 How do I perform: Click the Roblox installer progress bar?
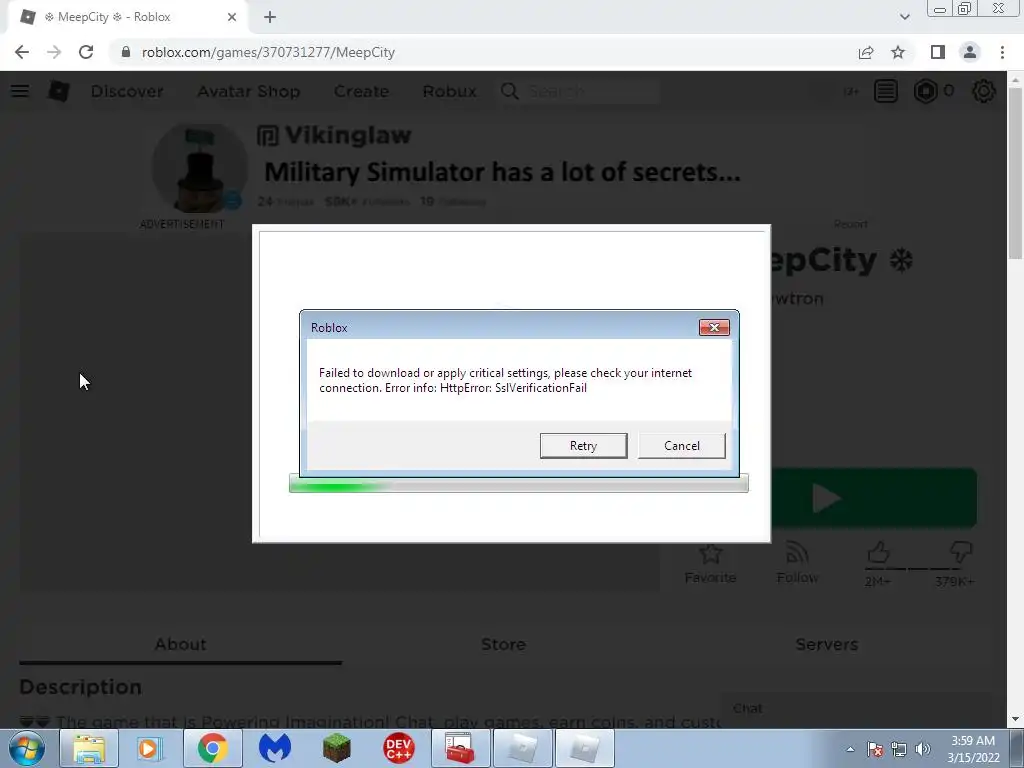tap(519, 484)
